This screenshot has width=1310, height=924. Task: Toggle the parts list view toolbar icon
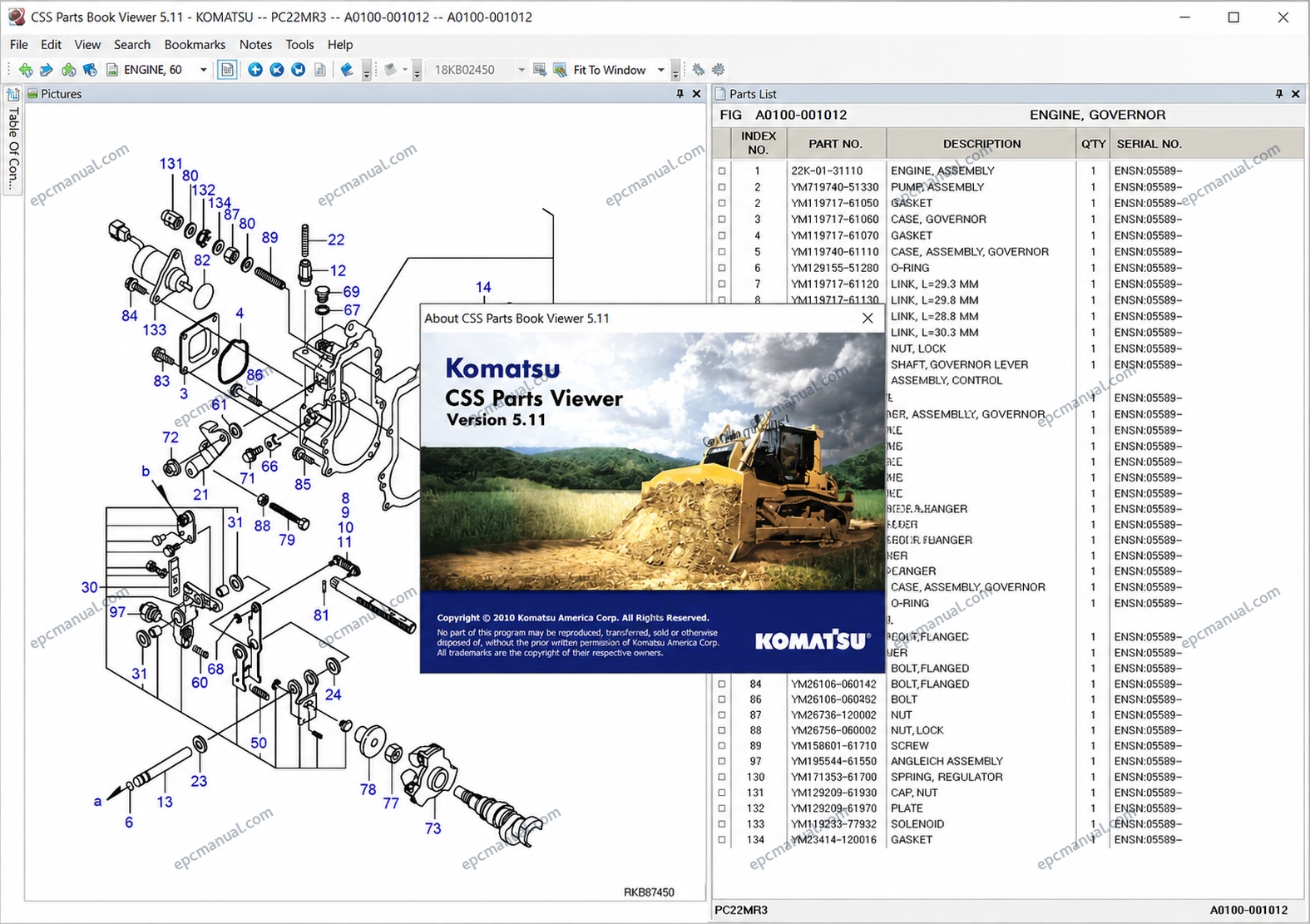pyautogui.click(x=227, y=70)
